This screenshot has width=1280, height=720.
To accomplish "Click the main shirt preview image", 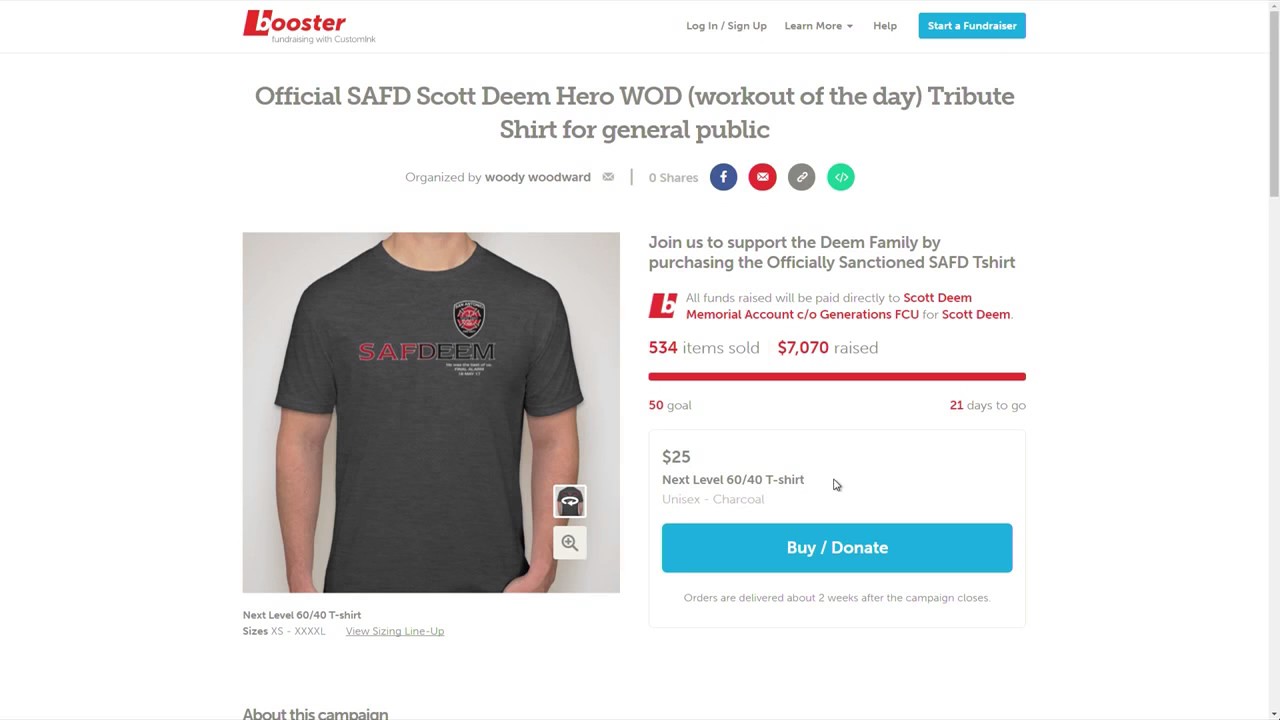I will [431, 412].
